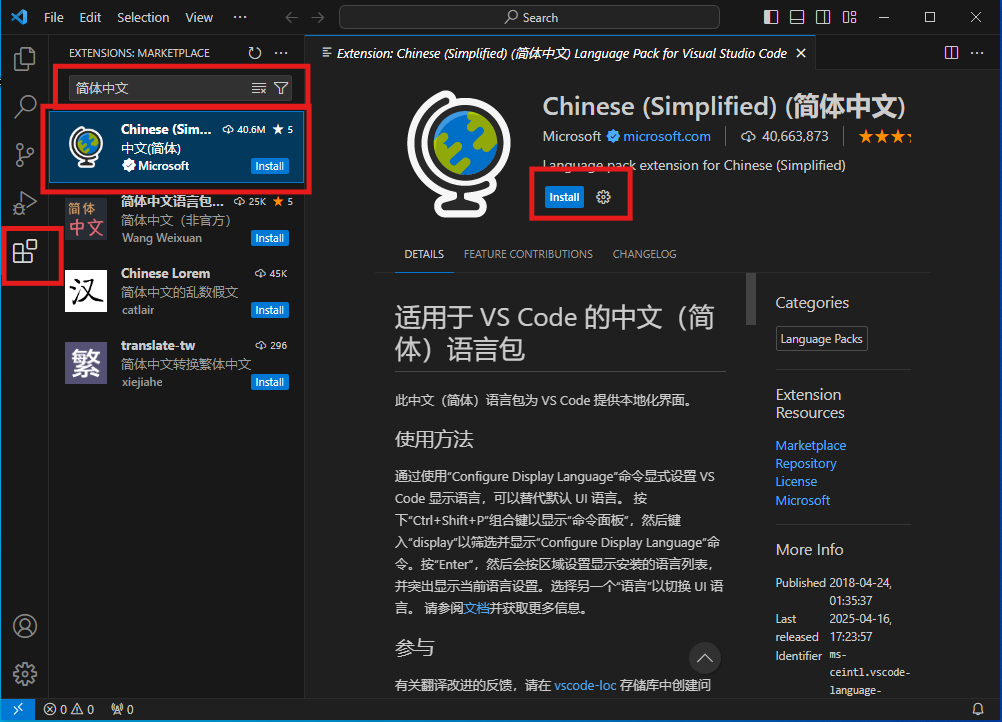Split the editor to the right
1002x722 pixels.
point(952,53)
